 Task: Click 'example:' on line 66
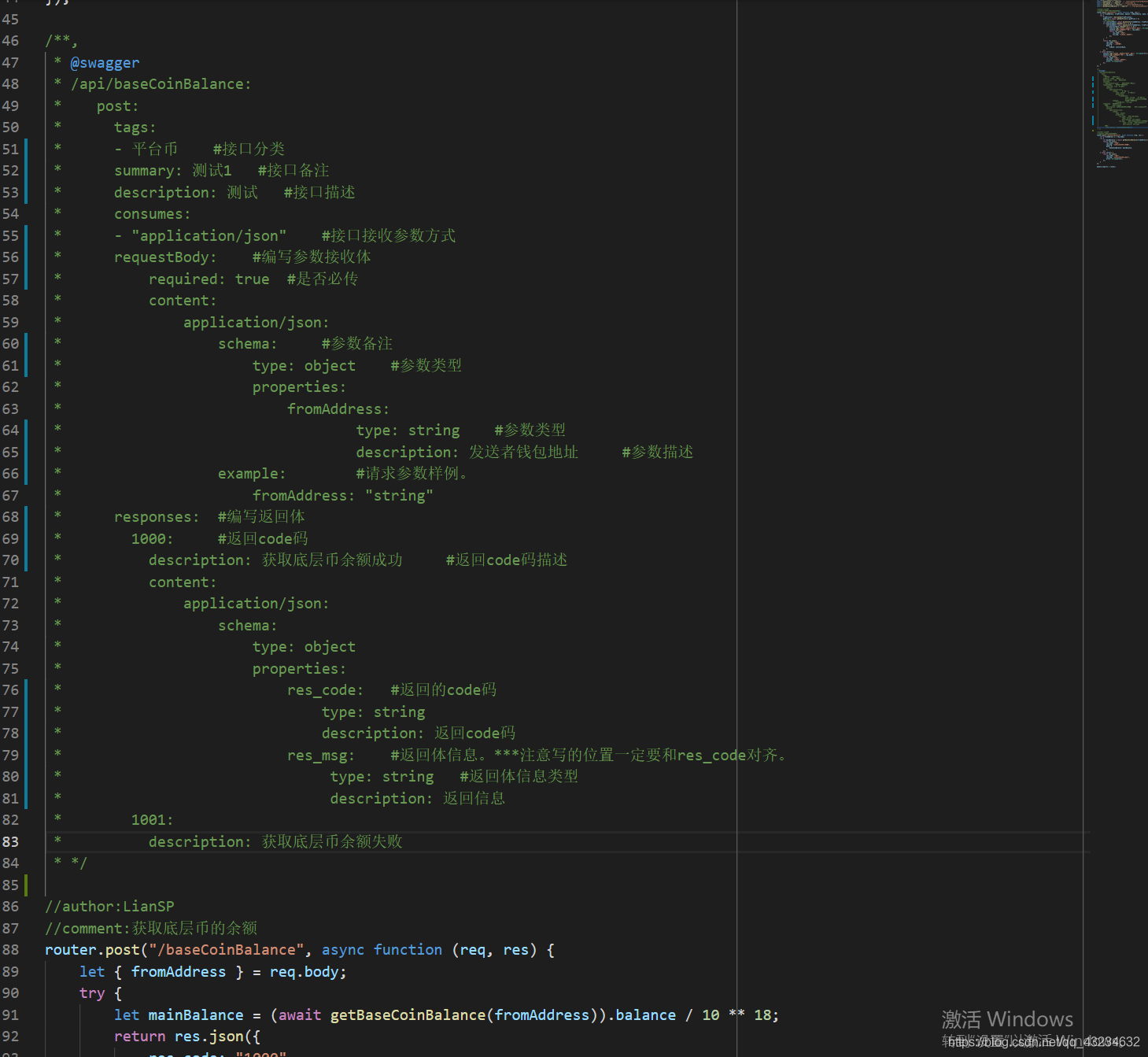click(x=252, y=474)
